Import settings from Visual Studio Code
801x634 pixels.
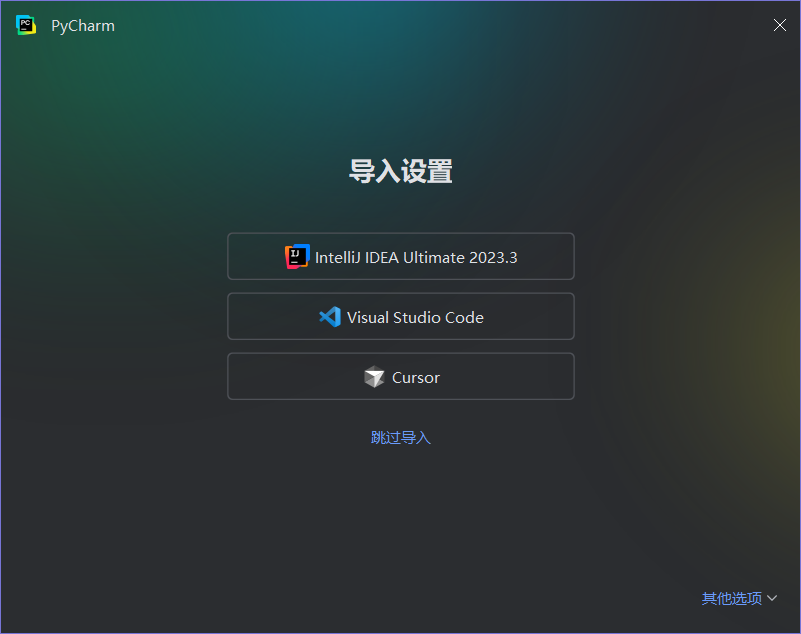[400, 316]
